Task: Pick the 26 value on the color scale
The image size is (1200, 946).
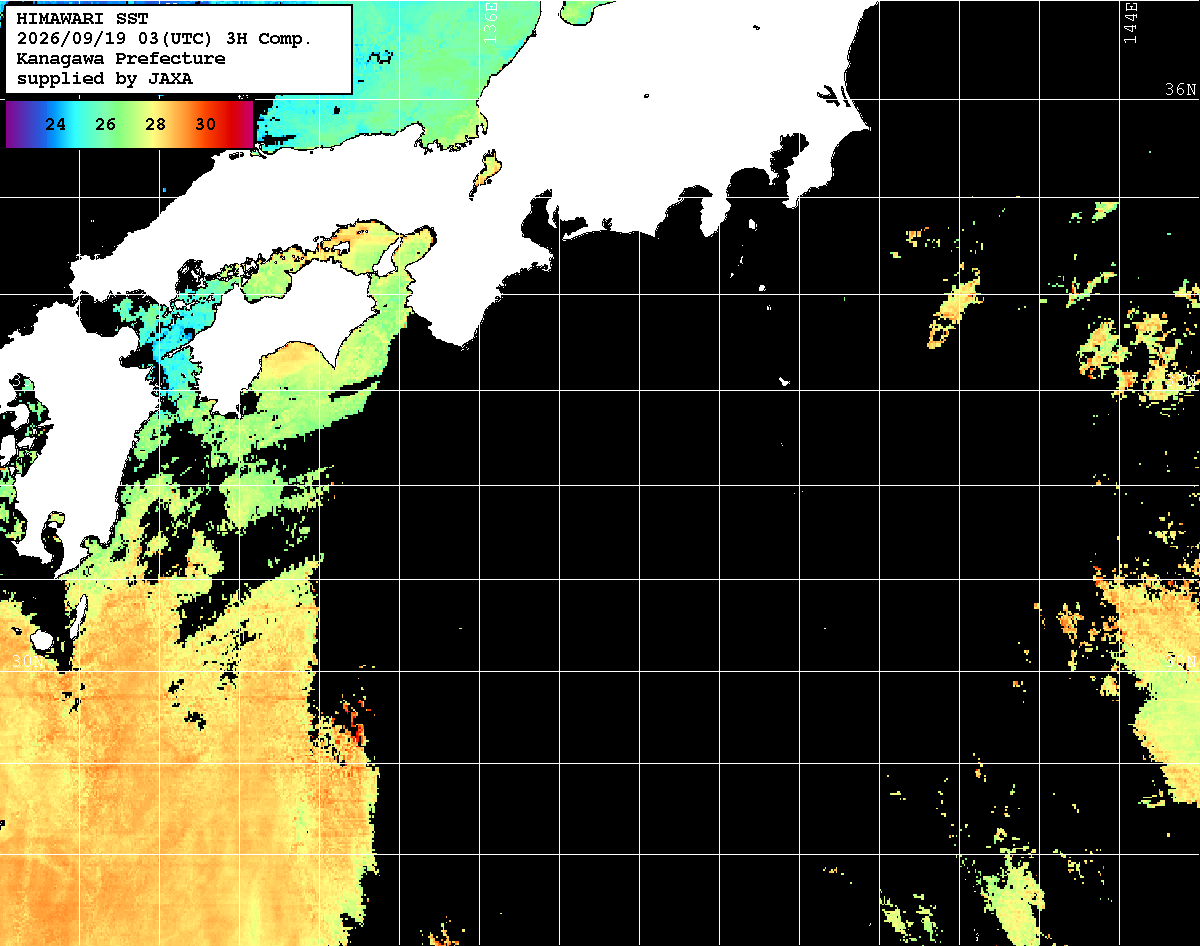Action: click(x=106, y=125)
